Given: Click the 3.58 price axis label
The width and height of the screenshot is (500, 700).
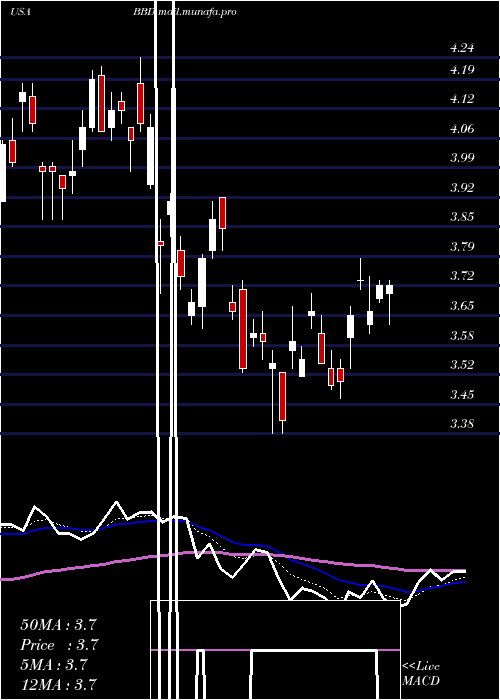Looking at the screenshot, I should click(462, 336).
